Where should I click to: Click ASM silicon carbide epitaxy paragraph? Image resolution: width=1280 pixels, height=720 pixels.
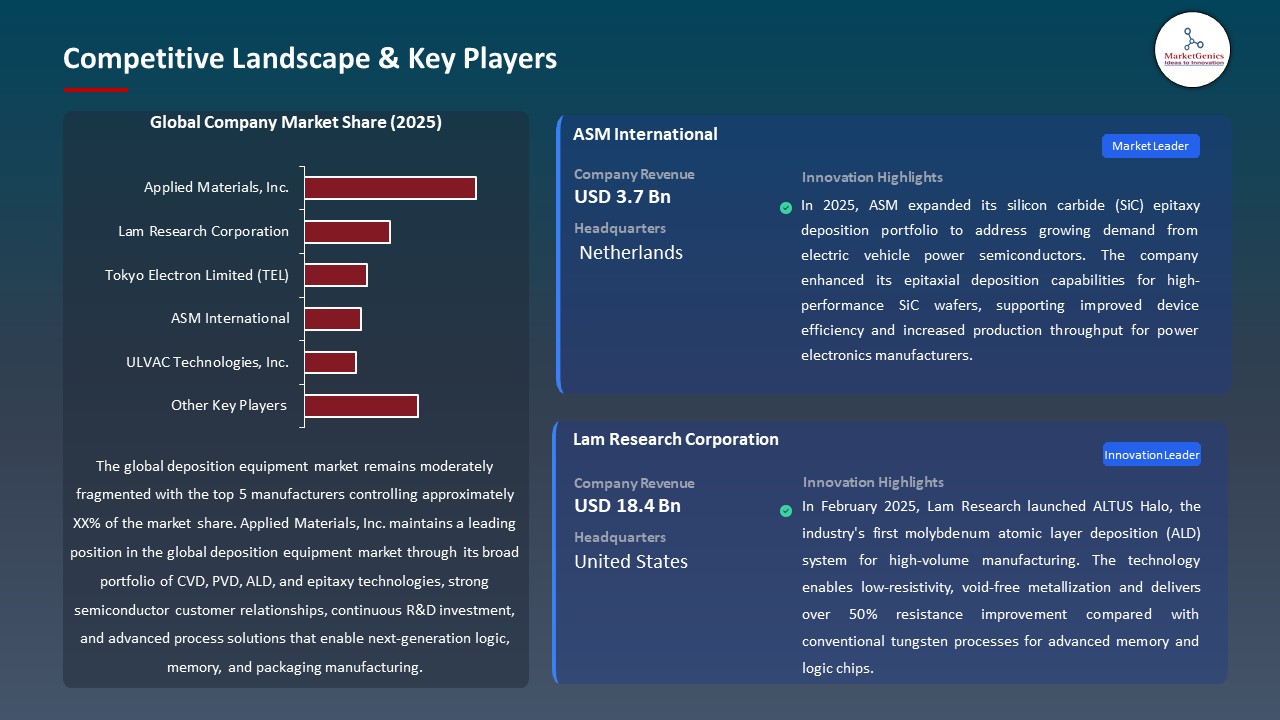pos(1000,280)
